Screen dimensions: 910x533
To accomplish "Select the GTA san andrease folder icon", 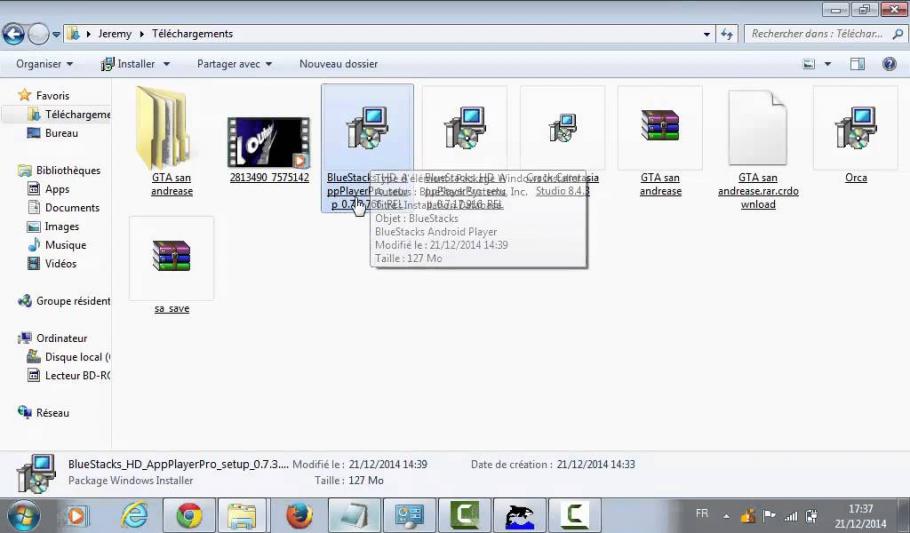I will coord(164,128).
